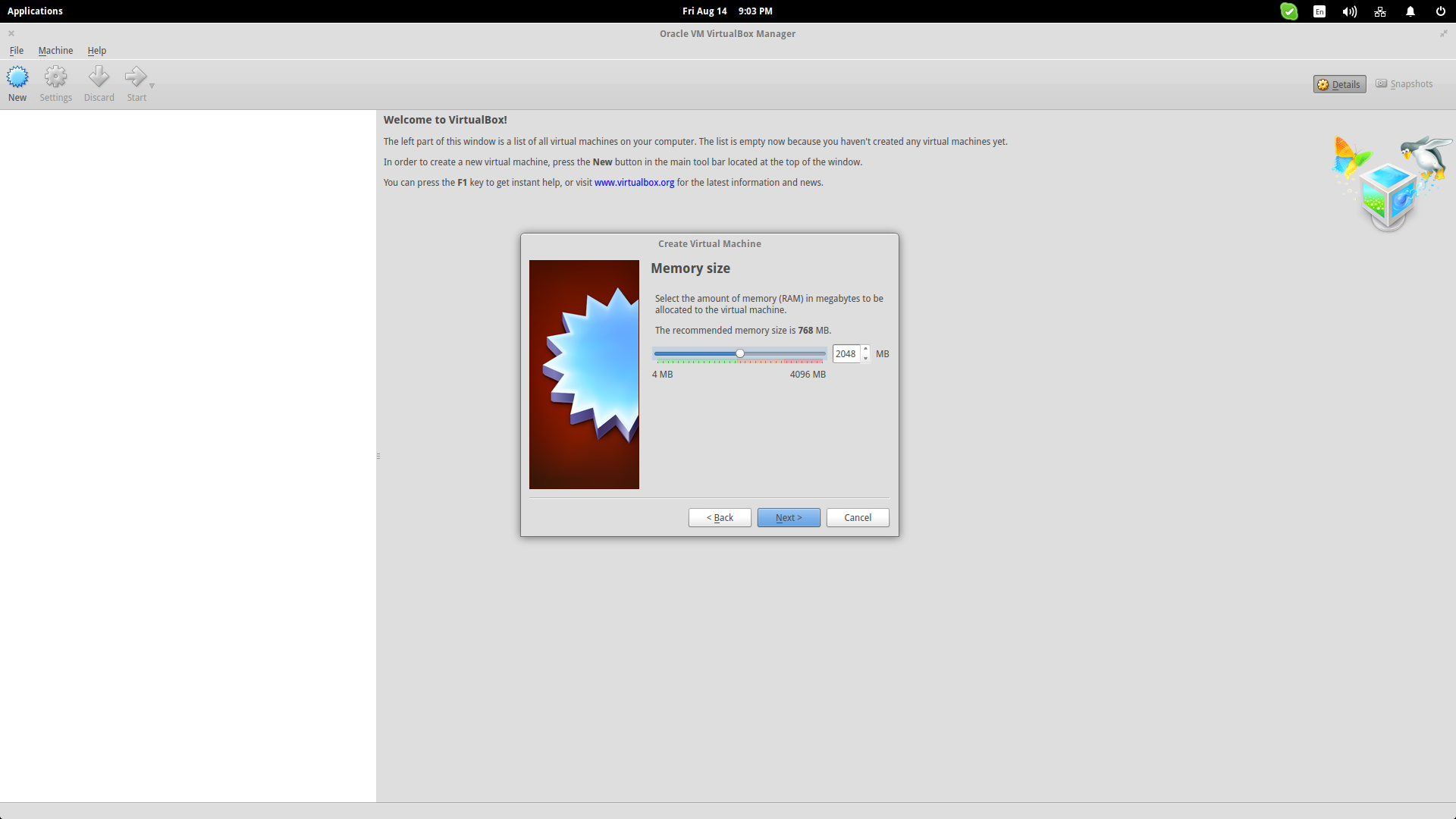Click the splitter handle beside VM list
1456x819 pixels.
[378, 457]
